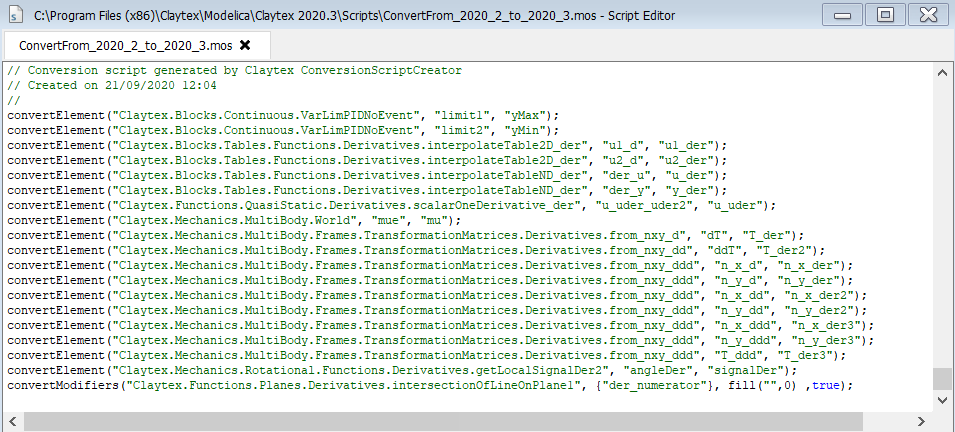Image resolution: width=955 pixels, height=432 pixels.
Task: Click the line with "n_x_d", "n_x_der"
Action: click(430, 265)
